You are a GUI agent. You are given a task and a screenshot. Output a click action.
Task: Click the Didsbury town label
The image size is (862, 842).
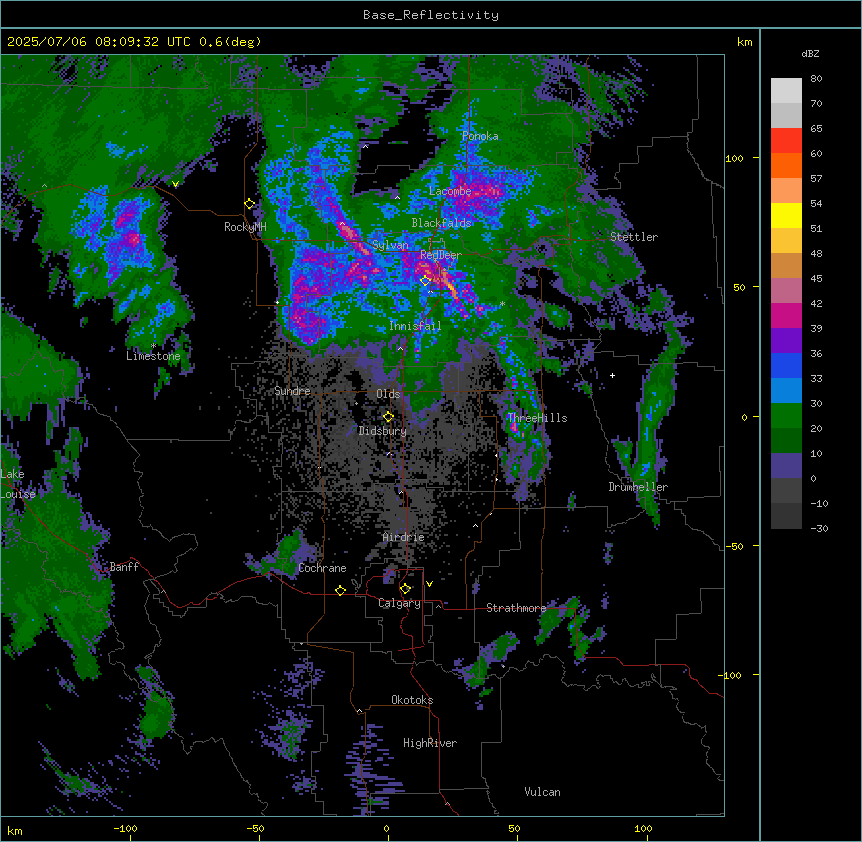coord(383,431)
